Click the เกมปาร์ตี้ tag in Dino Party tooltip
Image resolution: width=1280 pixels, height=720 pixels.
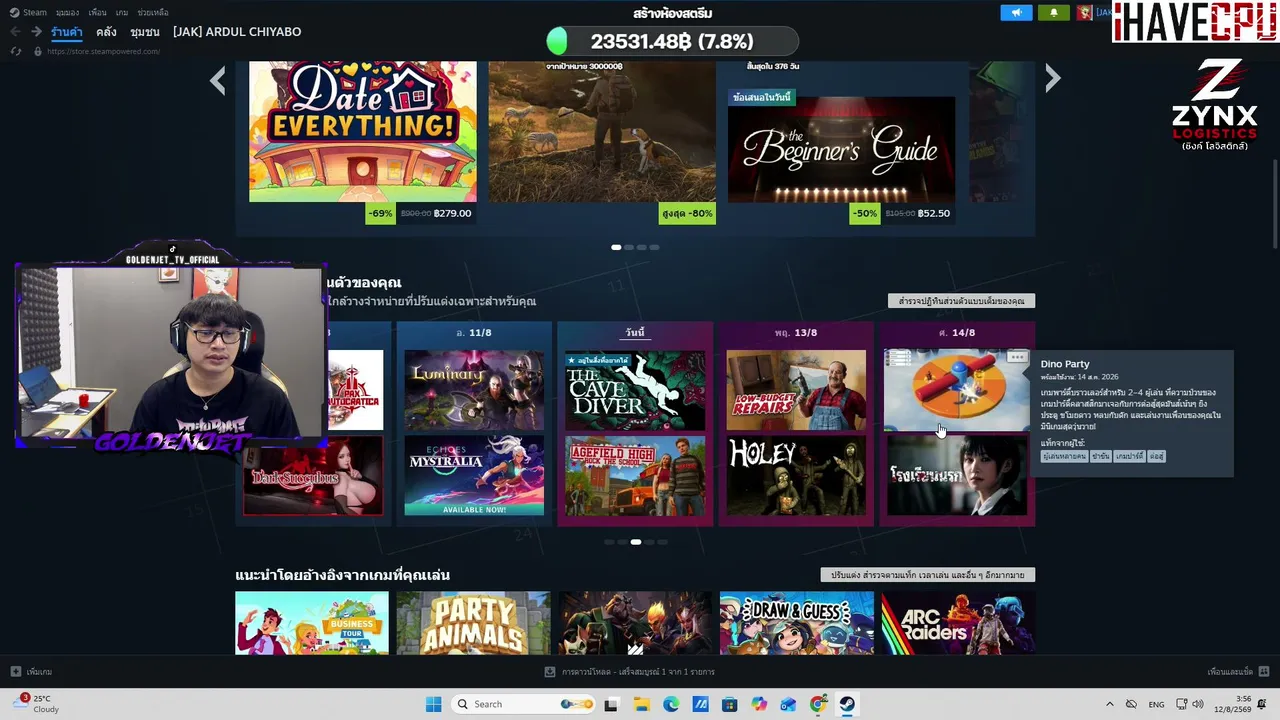click(1129, 456)
